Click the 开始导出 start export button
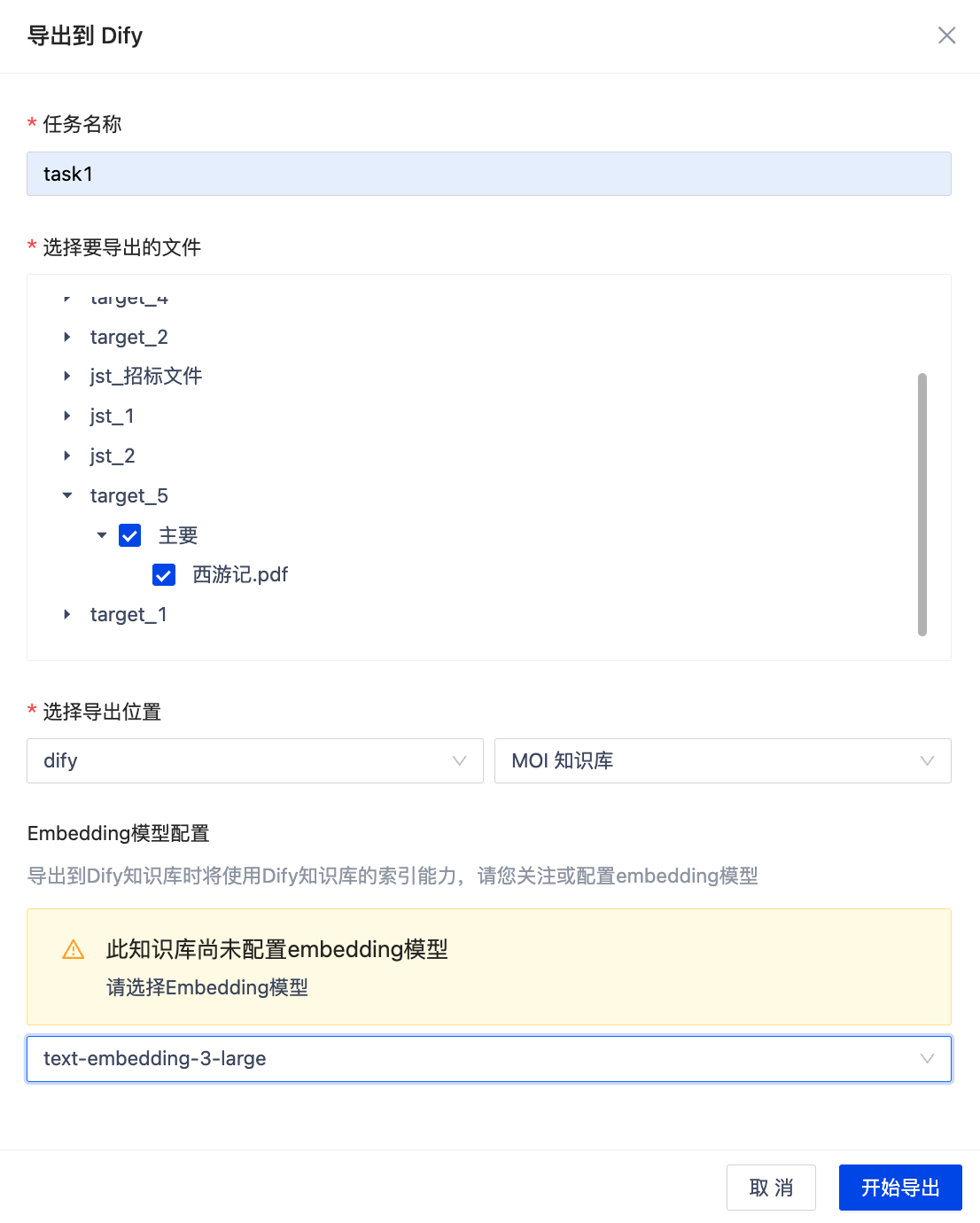This screenshot has width=980, height=1223. click(900, 1188)
